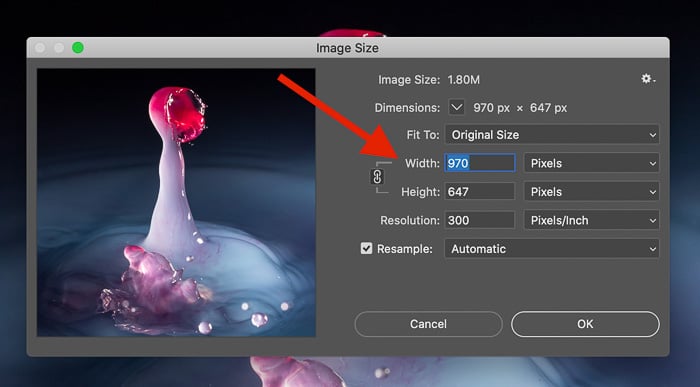
Task: Confirm with the OK button
Action: tap(585, 324)
